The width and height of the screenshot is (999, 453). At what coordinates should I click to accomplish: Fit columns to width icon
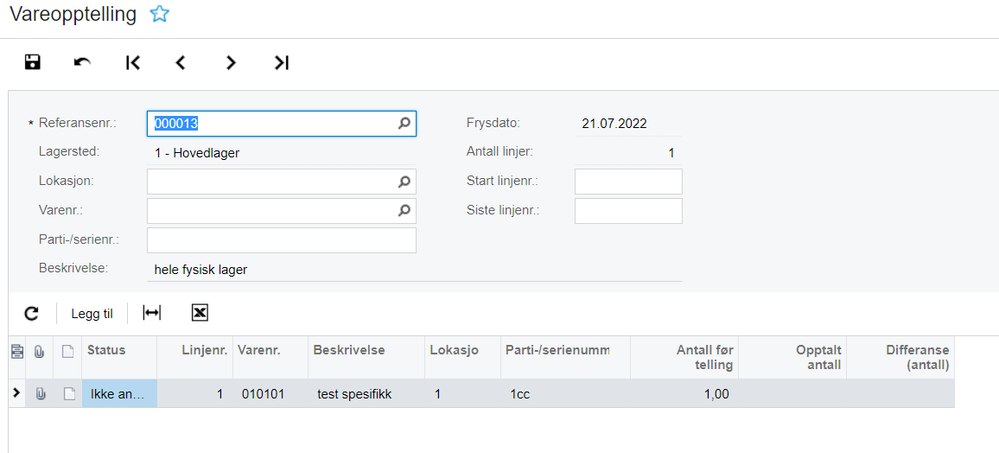tap(152, 312)
